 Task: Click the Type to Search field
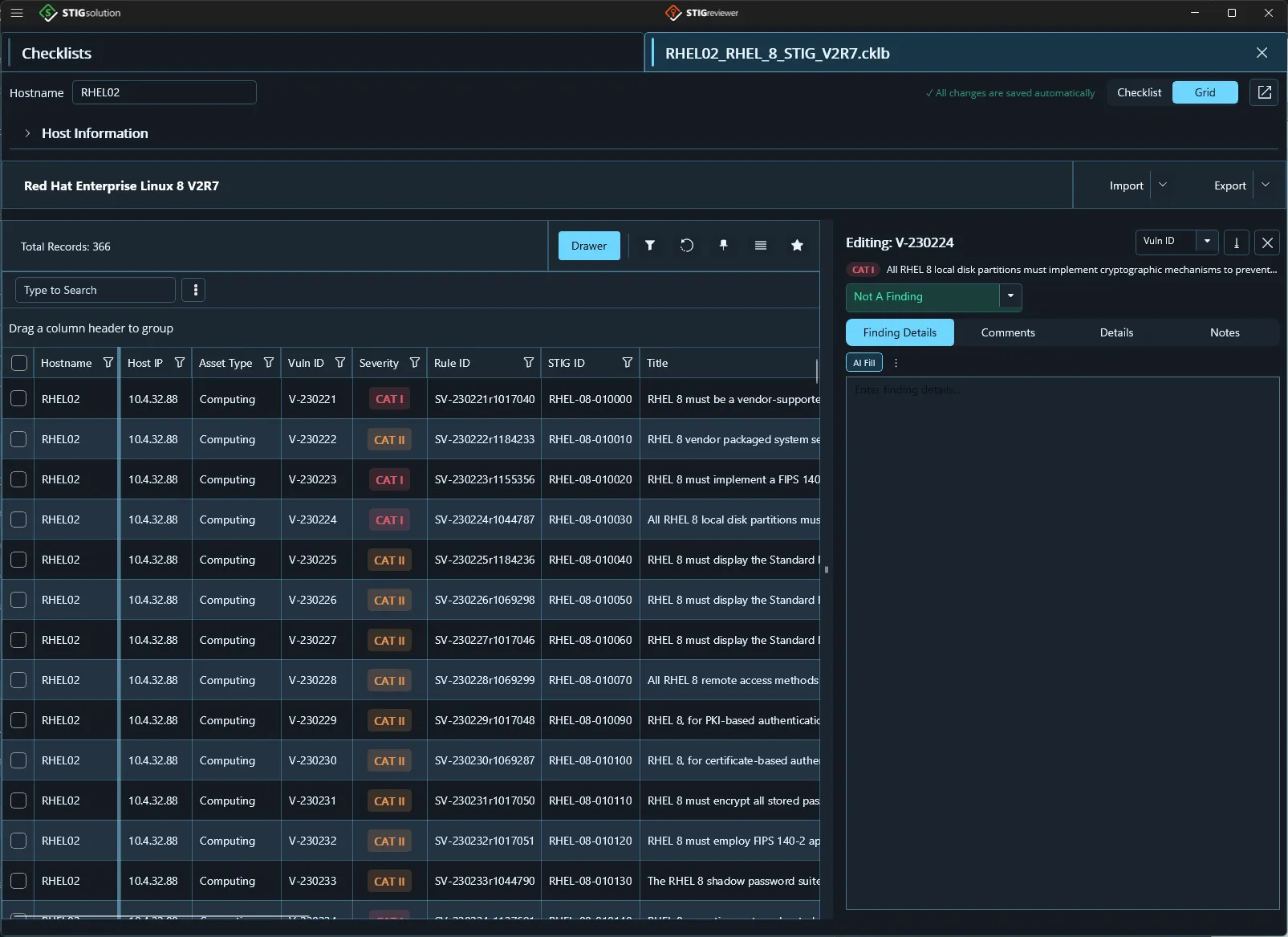click(x=95, y=290)
